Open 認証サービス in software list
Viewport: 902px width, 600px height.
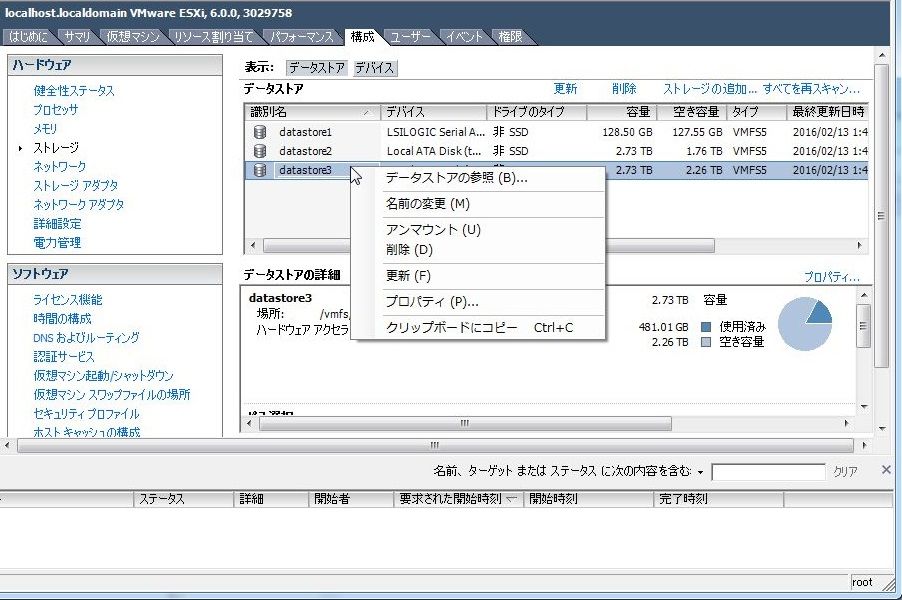[x=63, y=356]
